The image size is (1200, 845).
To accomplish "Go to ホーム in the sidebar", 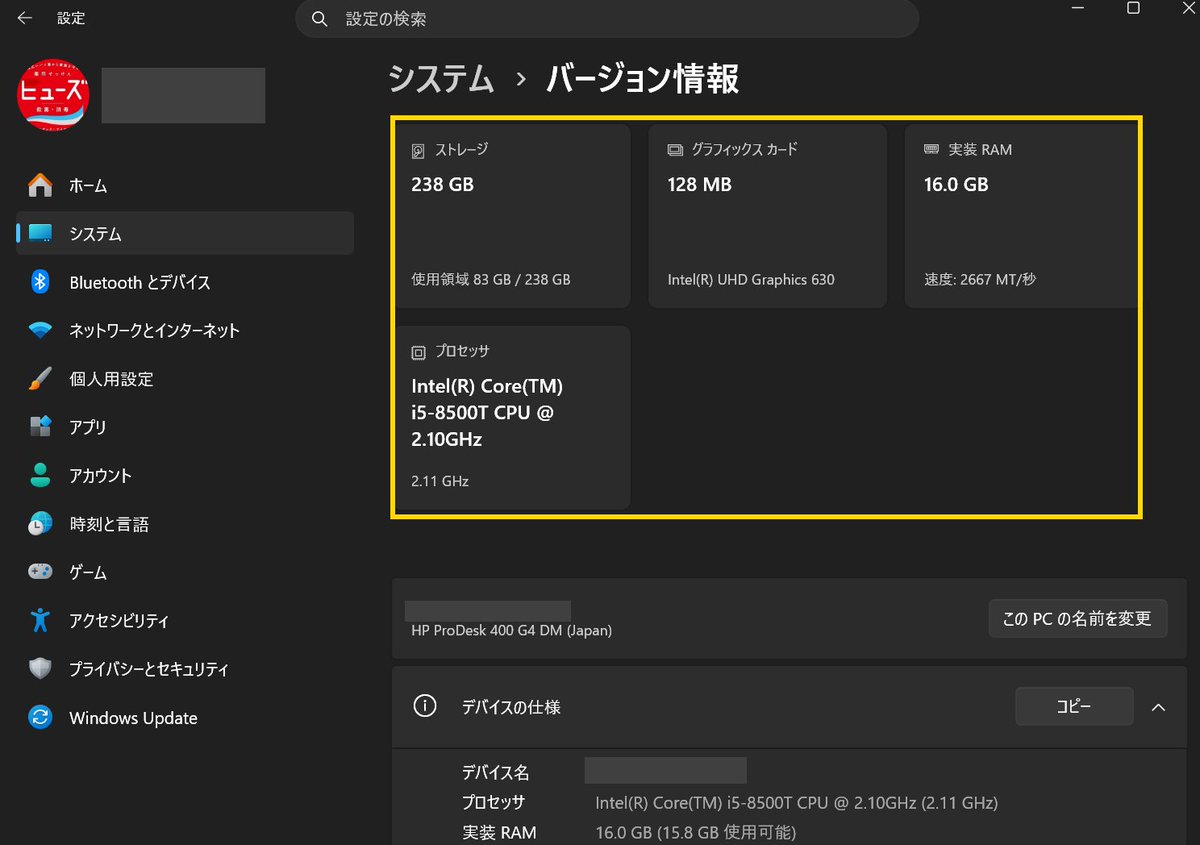I will 185,185.
